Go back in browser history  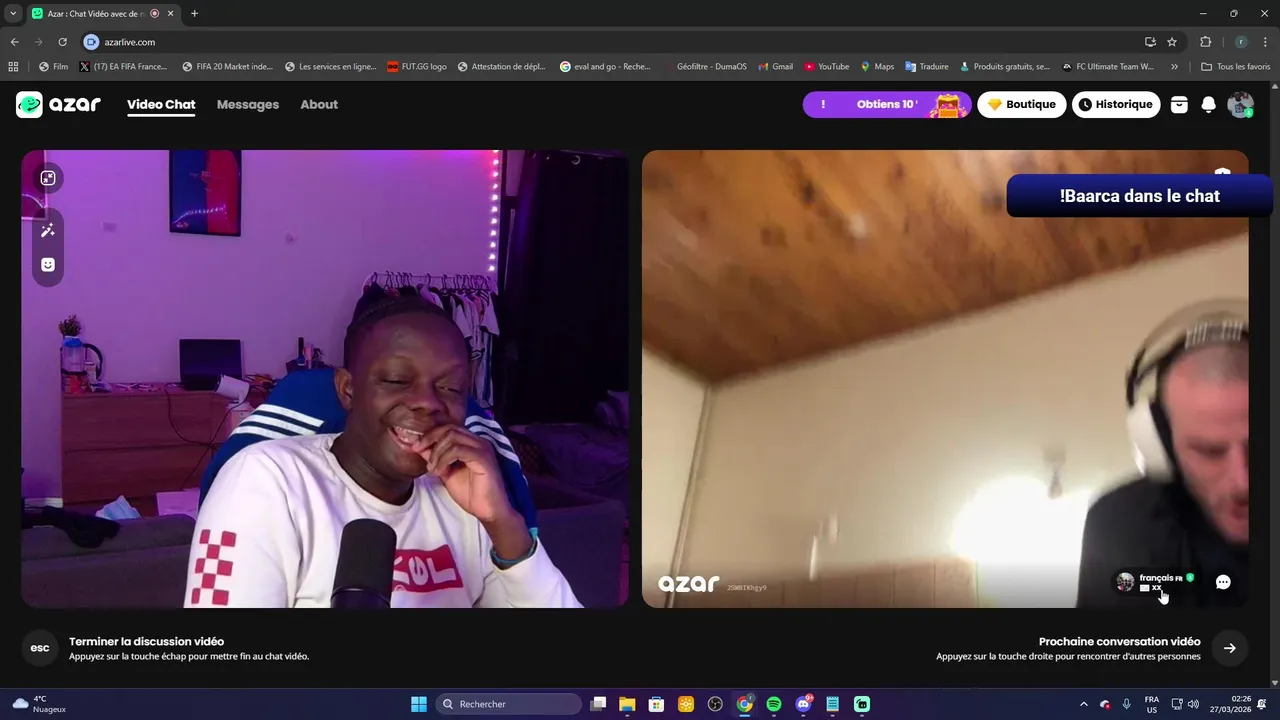[x=14, y=42]
